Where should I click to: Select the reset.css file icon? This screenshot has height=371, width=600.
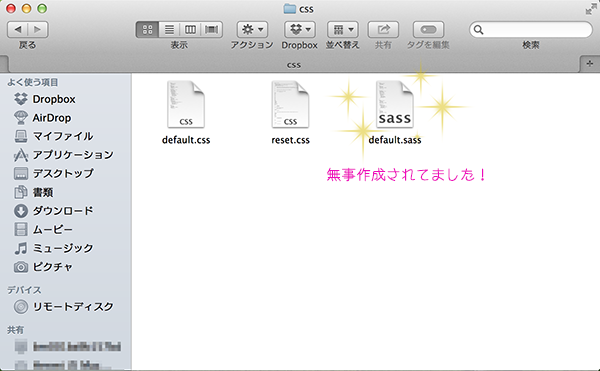(290, 104)
